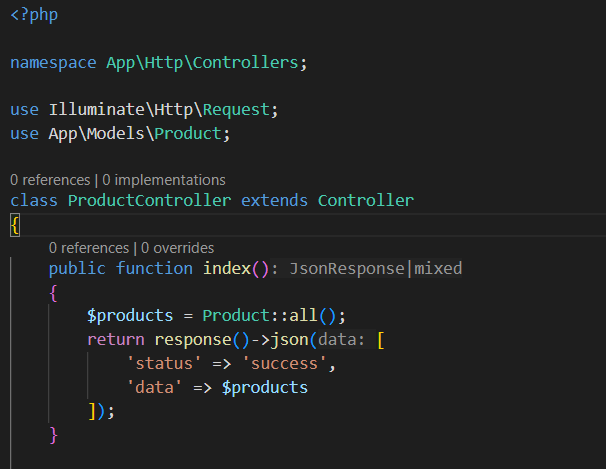Click the index function name

[x=226, y=268]
